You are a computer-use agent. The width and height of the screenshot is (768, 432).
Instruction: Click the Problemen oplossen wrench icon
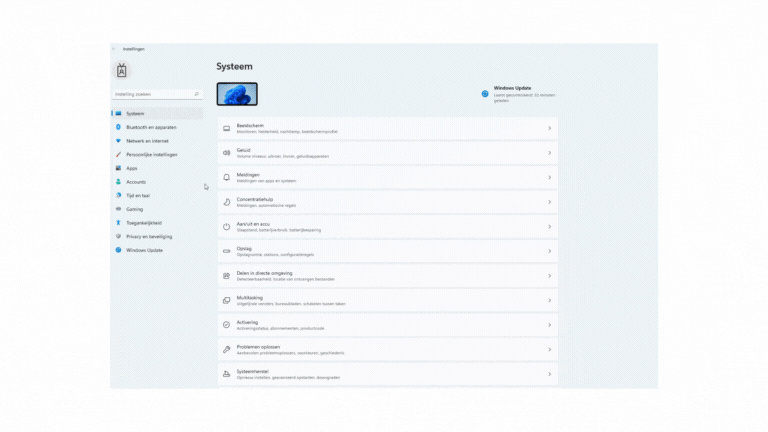click(226, 350)
